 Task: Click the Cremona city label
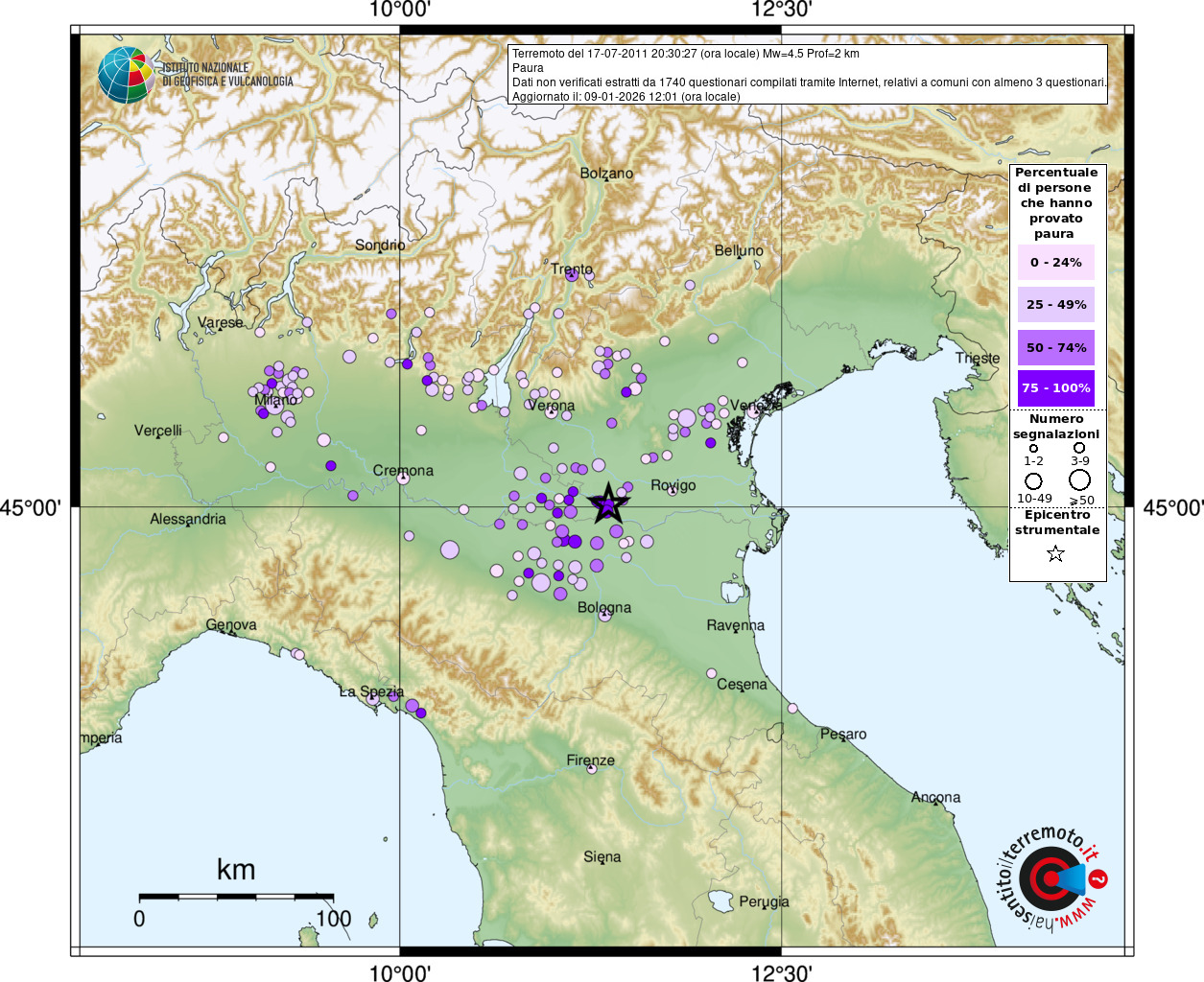403,471
